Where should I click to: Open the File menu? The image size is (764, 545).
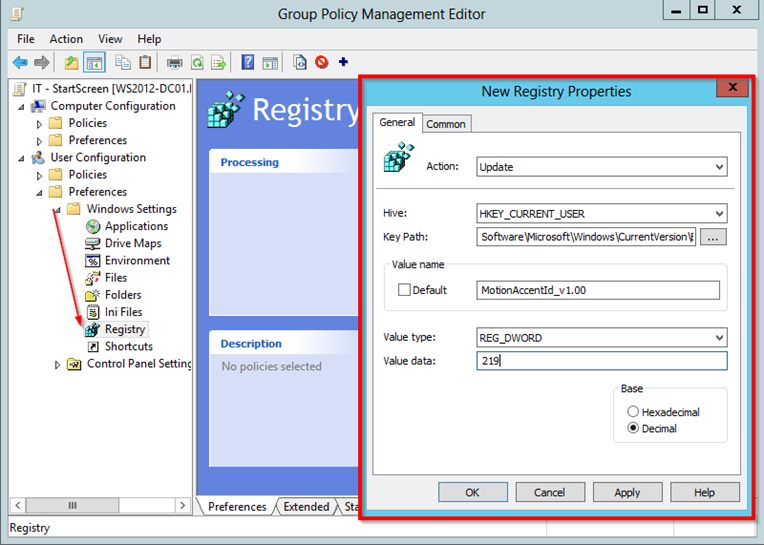(26, 39)
